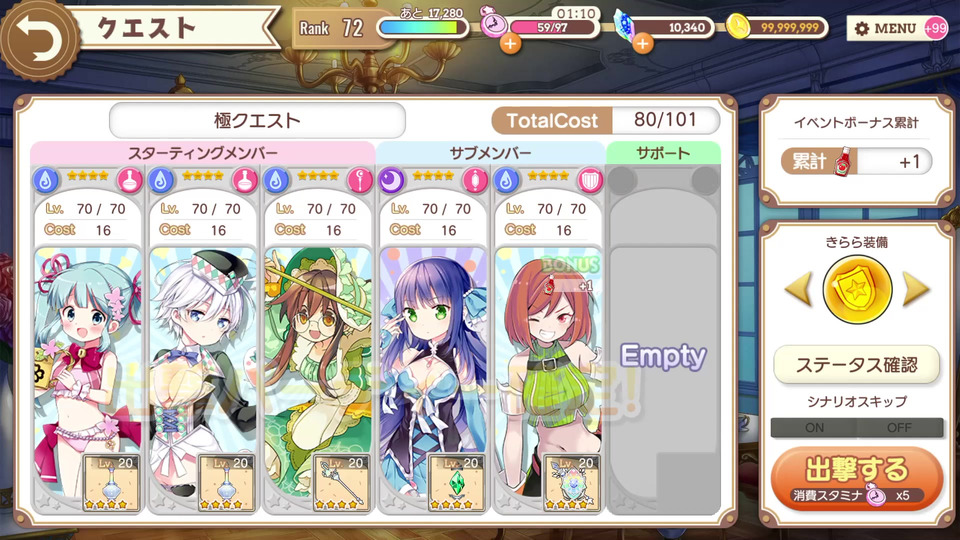Click the staff weapon icon on third member

341,483
